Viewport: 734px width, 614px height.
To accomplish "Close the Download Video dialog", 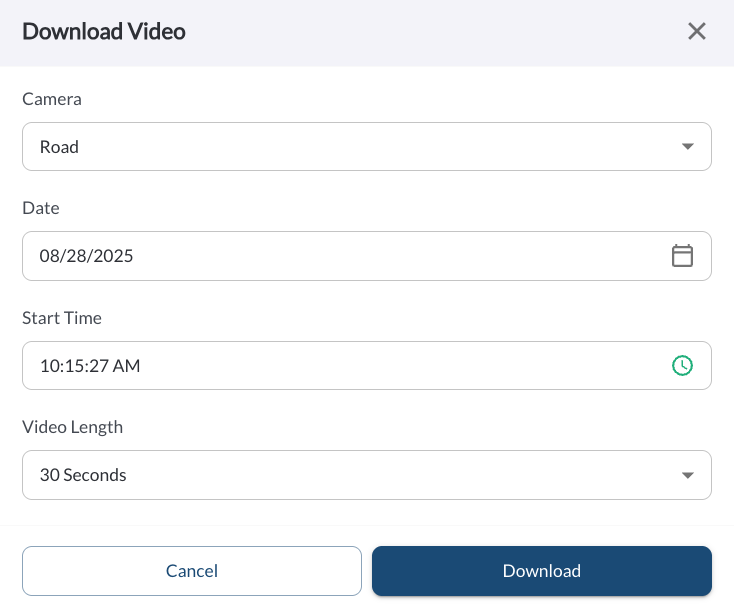I will (697, 31).
